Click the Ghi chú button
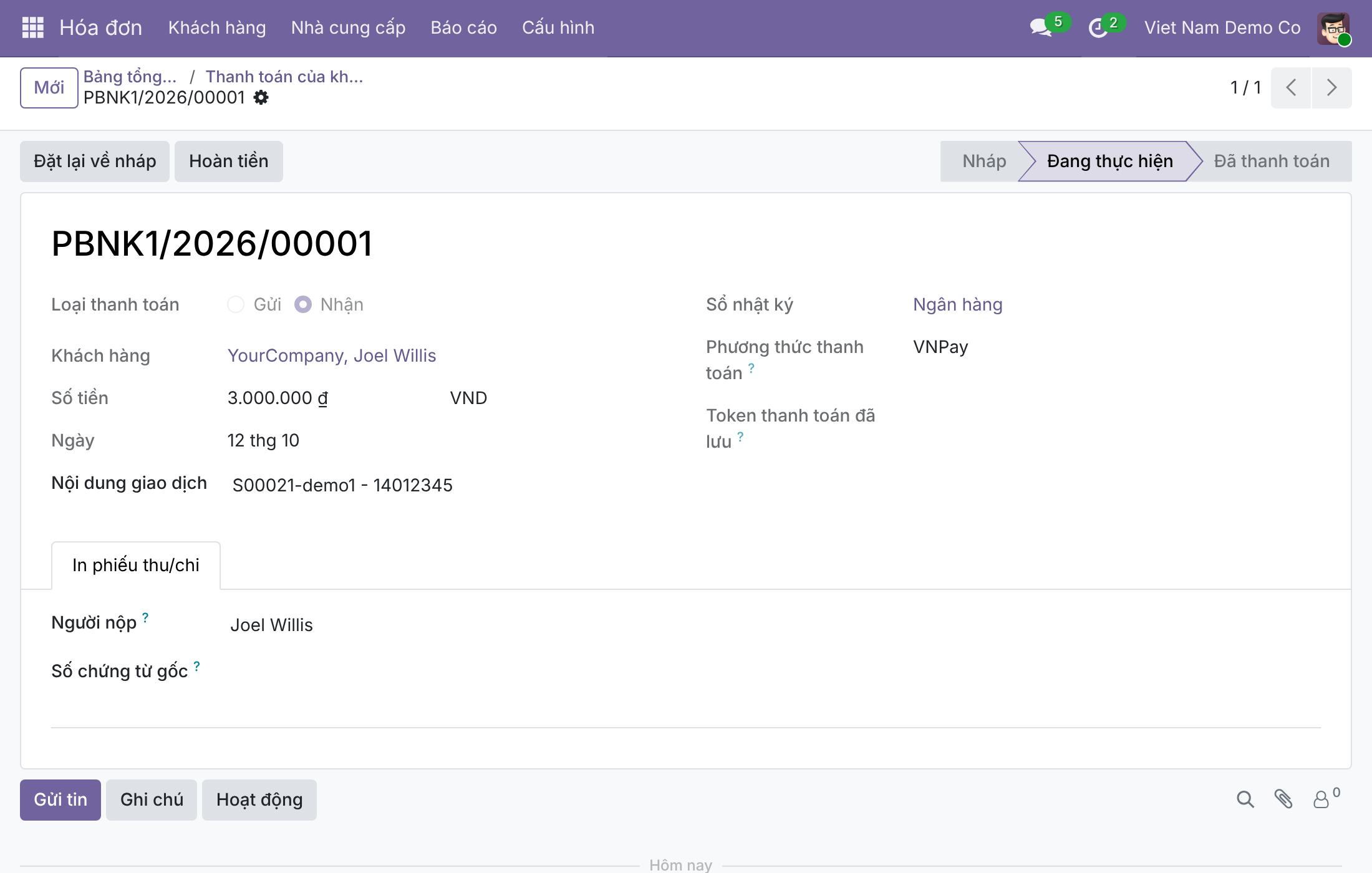 pyautogui.click(x=152, y=799)
